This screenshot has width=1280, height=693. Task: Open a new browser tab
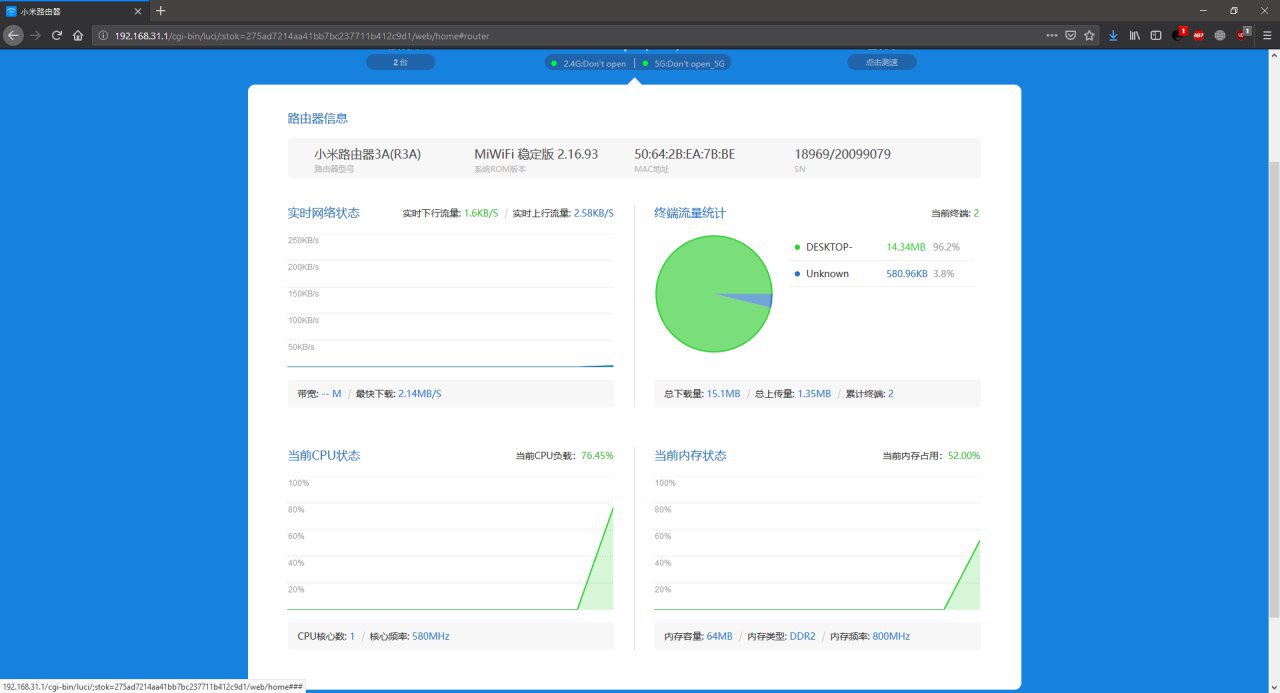161,11
